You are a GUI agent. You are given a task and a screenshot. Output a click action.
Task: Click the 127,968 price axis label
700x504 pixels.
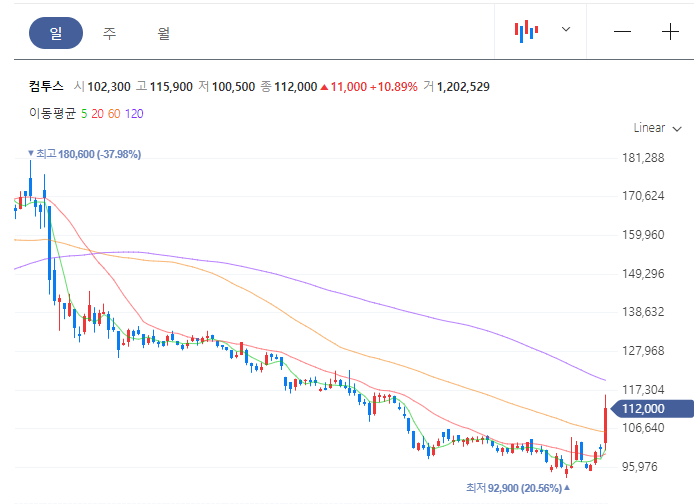[x=643, y=350]
